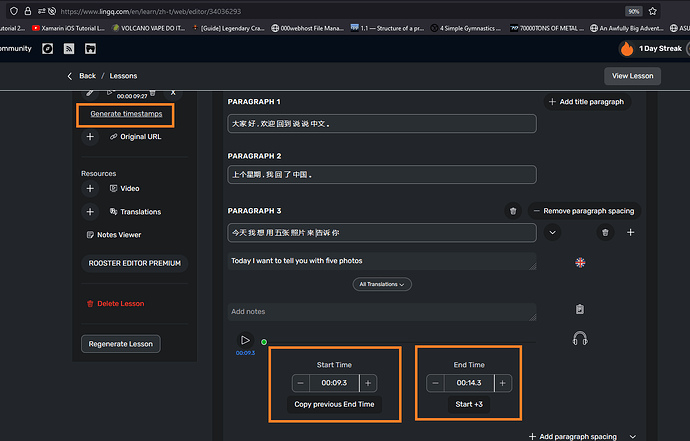
Task: Click the trash icon beside the sentence dropdown
Action: coord(605,232)
